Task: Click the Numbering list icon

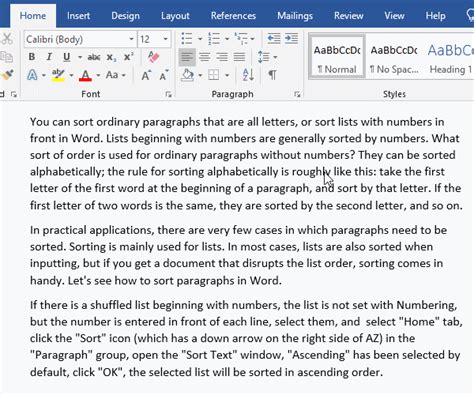Action: (x=214, y=39)
